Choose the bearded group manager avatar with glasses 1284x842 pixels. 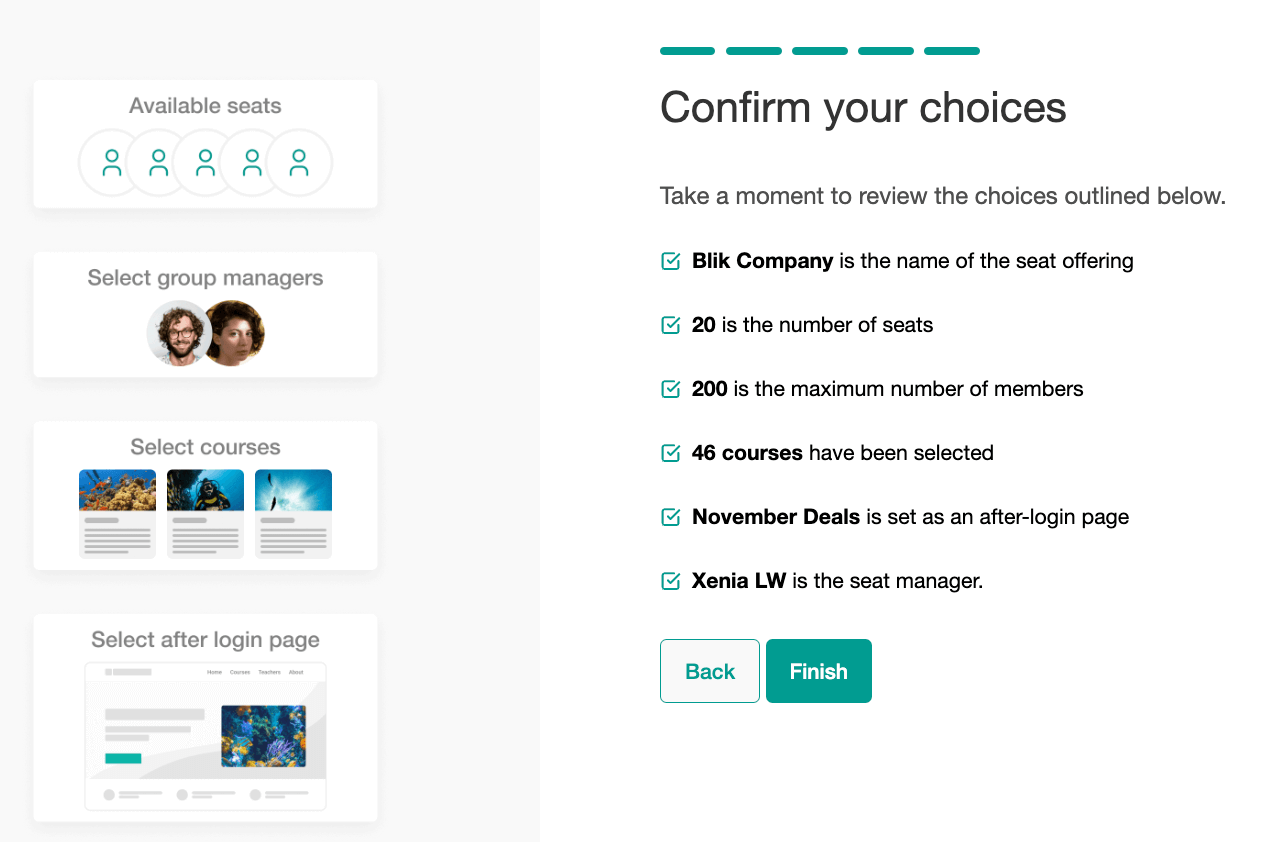(x=179, y=333)
